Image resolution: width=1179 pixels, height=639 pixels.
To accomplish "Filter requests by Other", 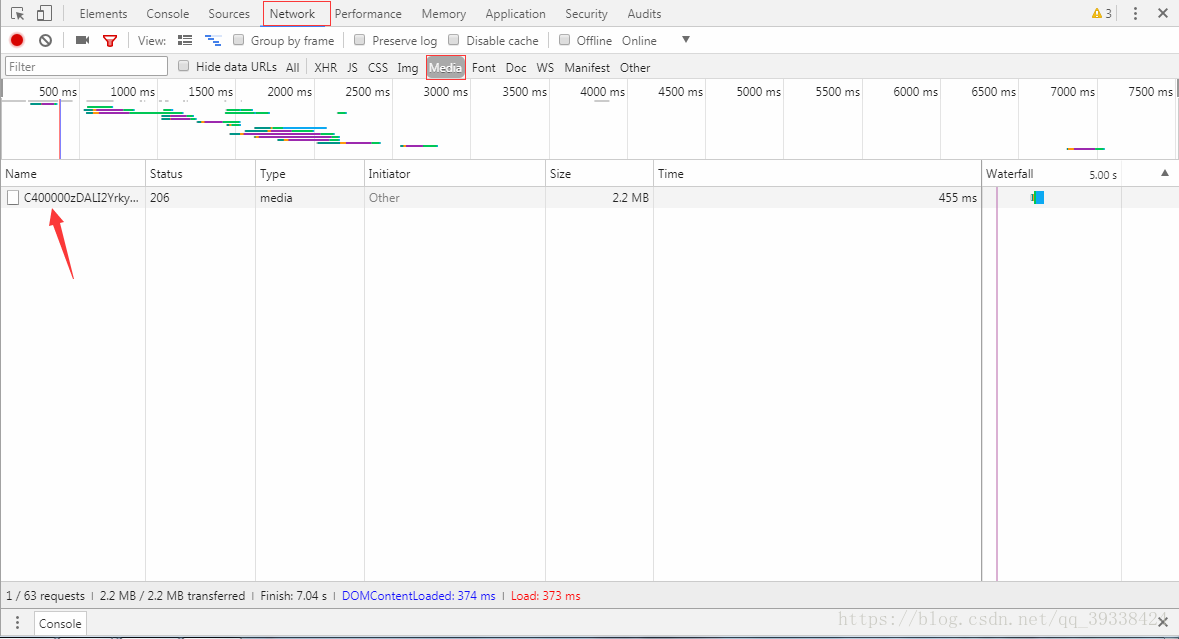I will click(x=635, y=68).
